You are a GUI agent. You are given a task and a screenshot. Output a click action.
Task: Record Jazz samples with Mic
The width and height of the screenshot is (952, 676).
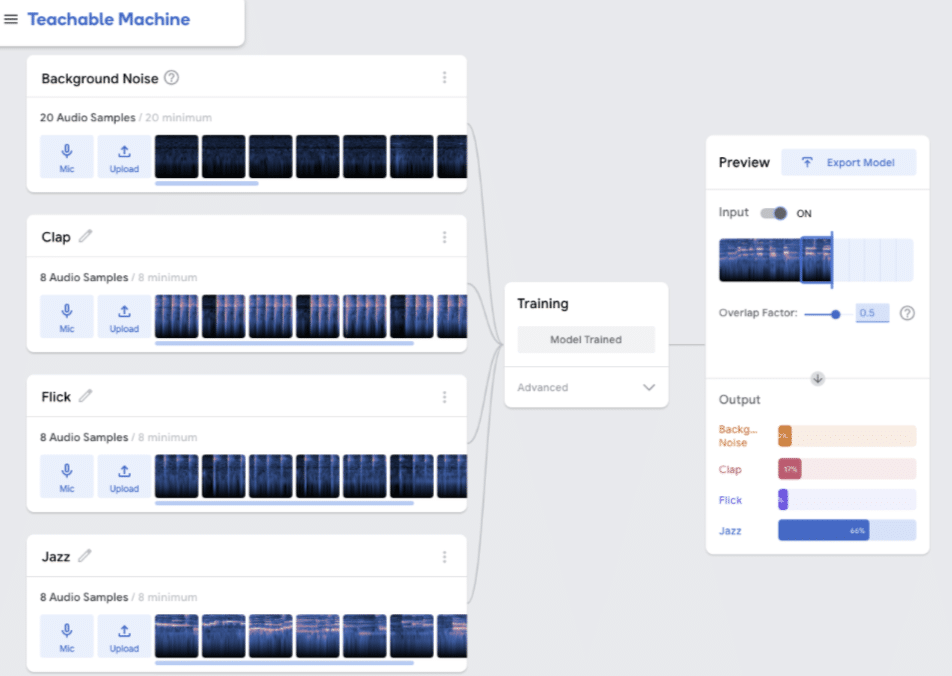click(67, 636)
